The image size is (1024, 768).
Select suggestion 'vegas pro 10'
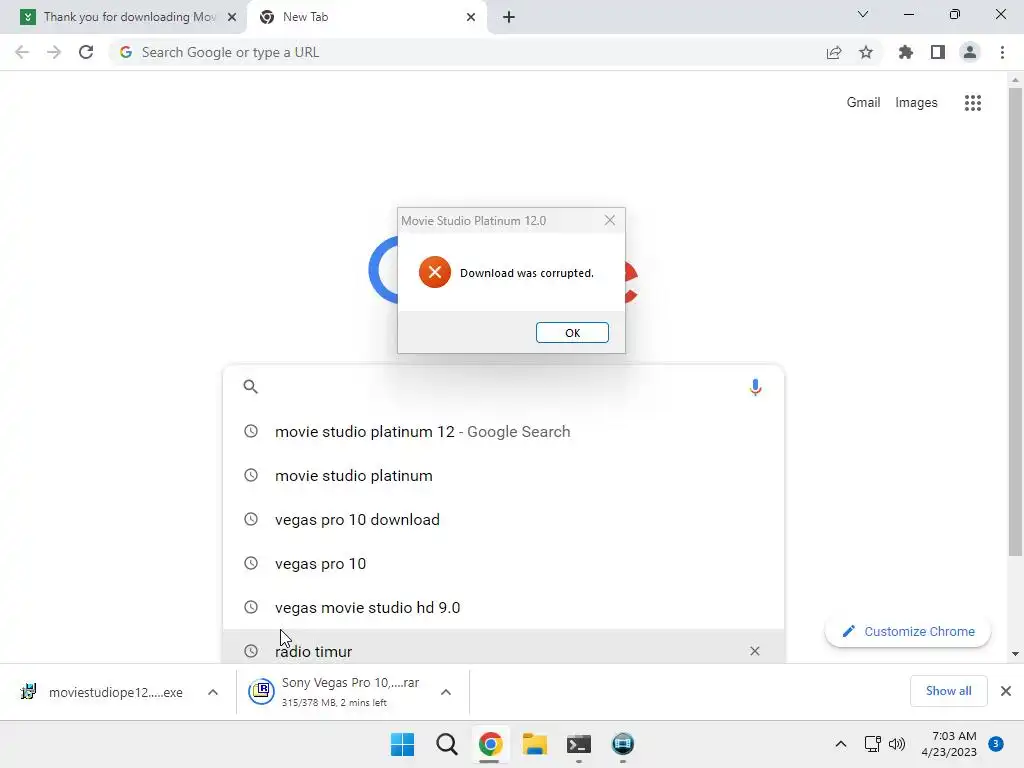(503, 563)
